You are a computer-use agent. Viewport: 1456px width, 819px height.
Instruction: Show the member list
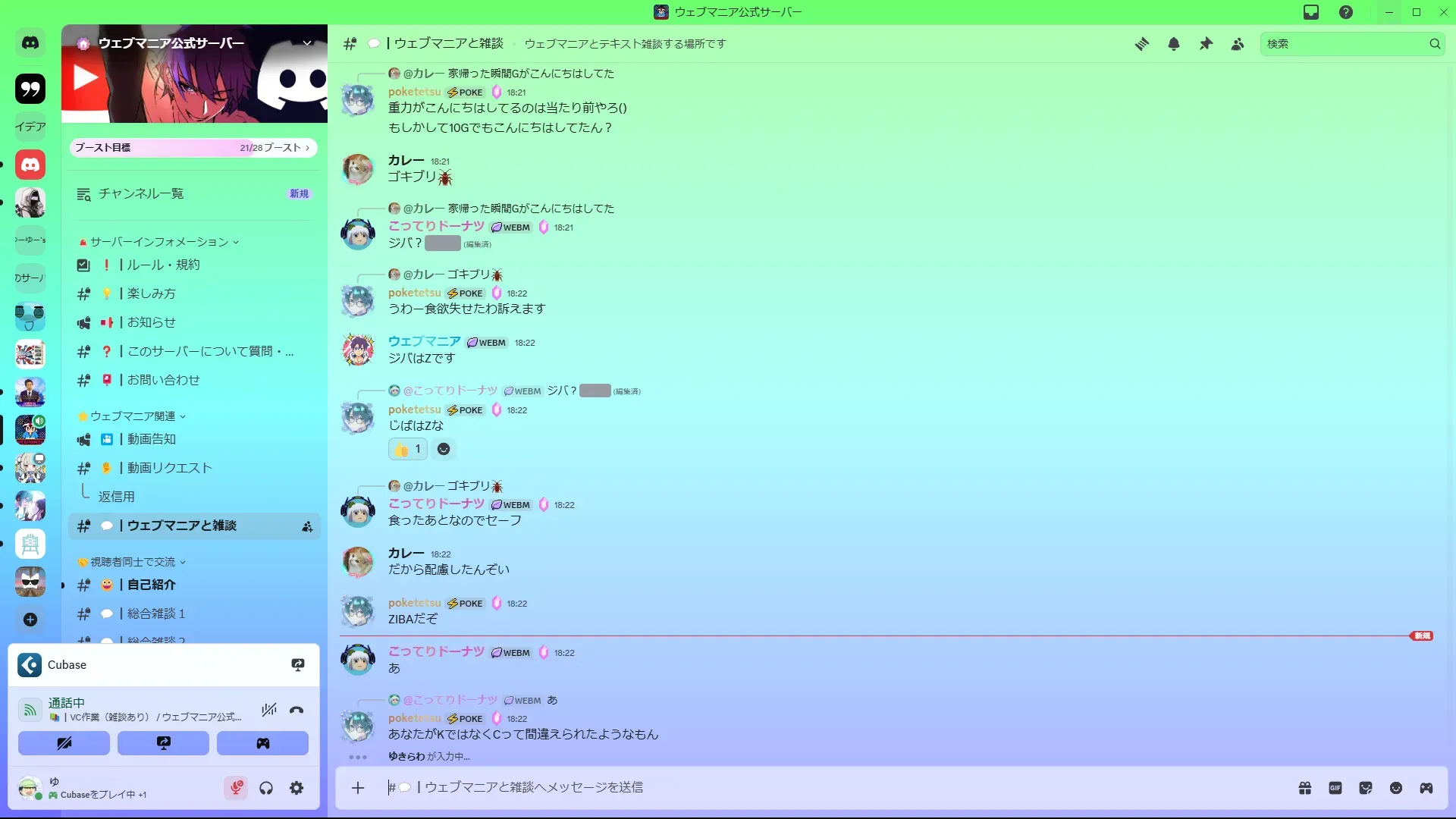pyautogui.click(x=1238, y=44)
